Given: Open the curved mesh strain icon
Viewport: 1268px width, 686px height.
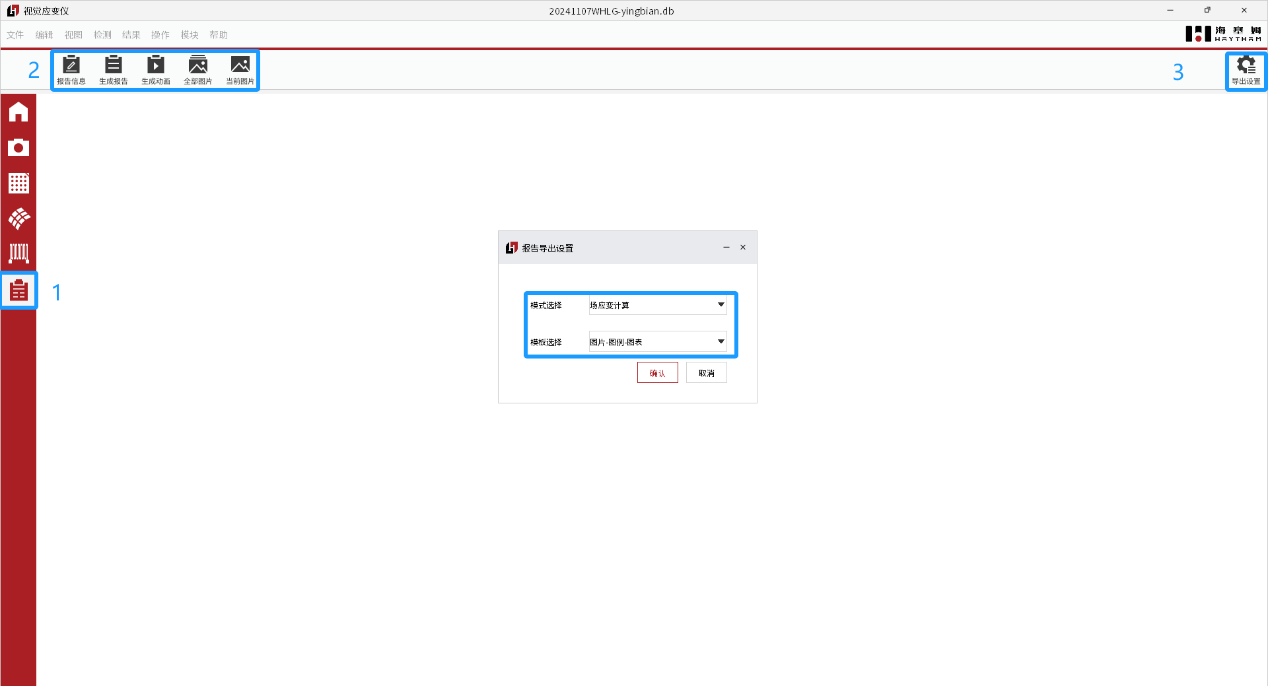Looking at the screenshot, I should pyautogui.click(x=18, y=218).
